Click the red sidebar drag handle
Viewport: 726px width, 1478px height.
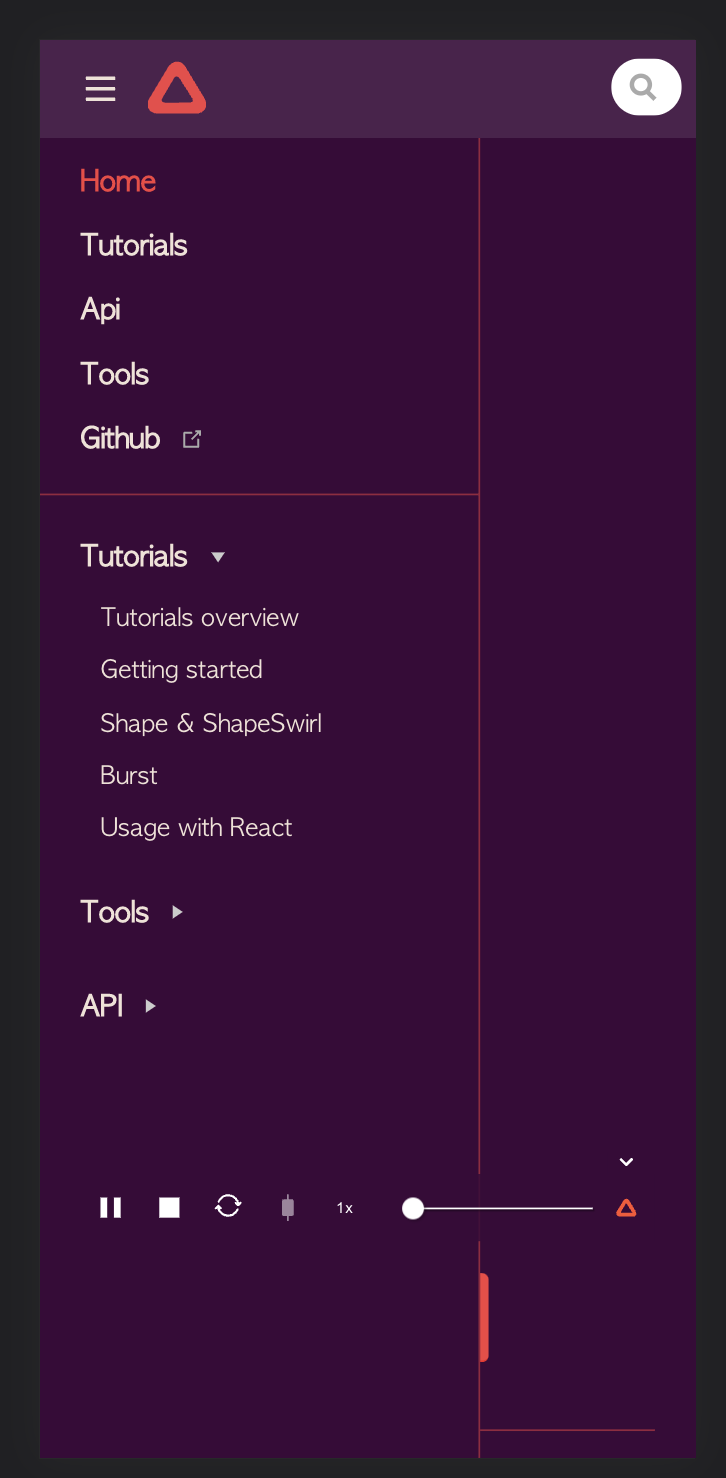click(484, 1317)
